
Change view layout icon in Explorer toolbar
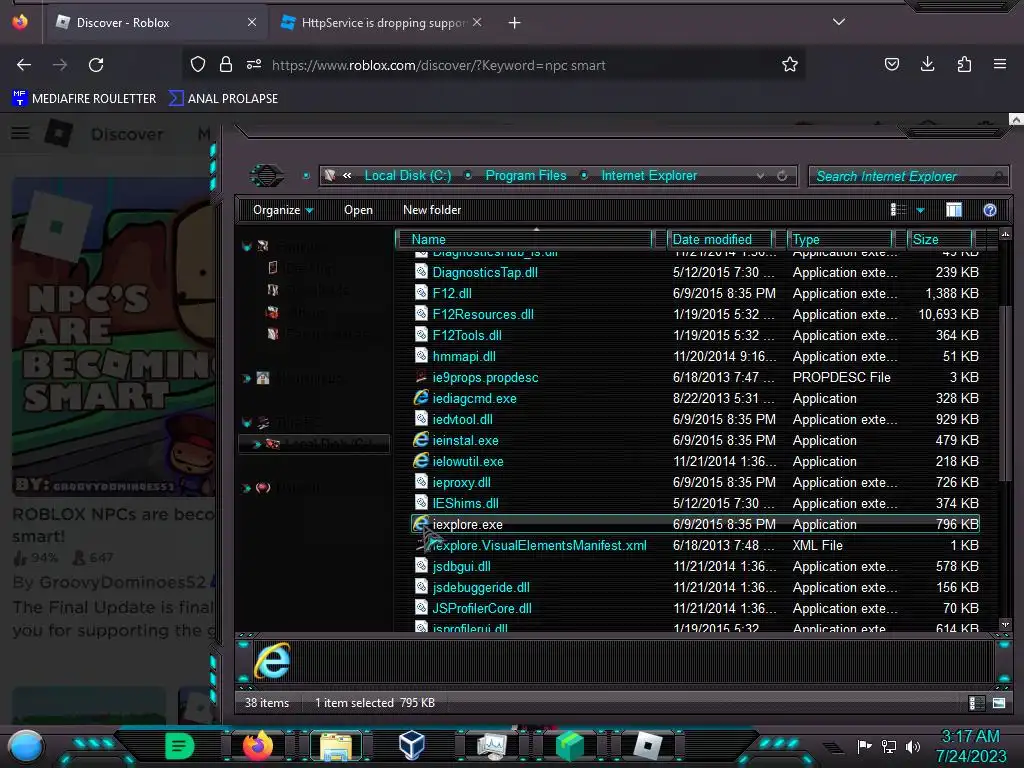click(898, 210)
